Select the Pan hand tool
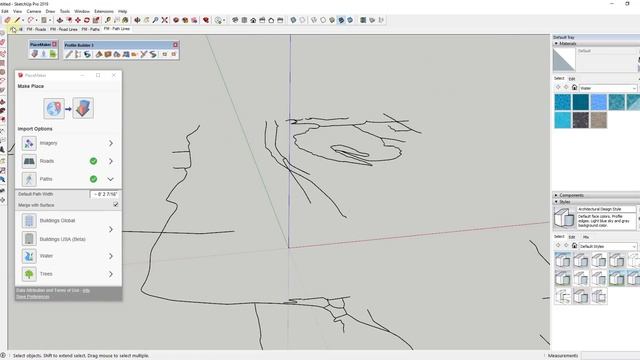Viewport: 640px width, 360px height. point(146,20)
